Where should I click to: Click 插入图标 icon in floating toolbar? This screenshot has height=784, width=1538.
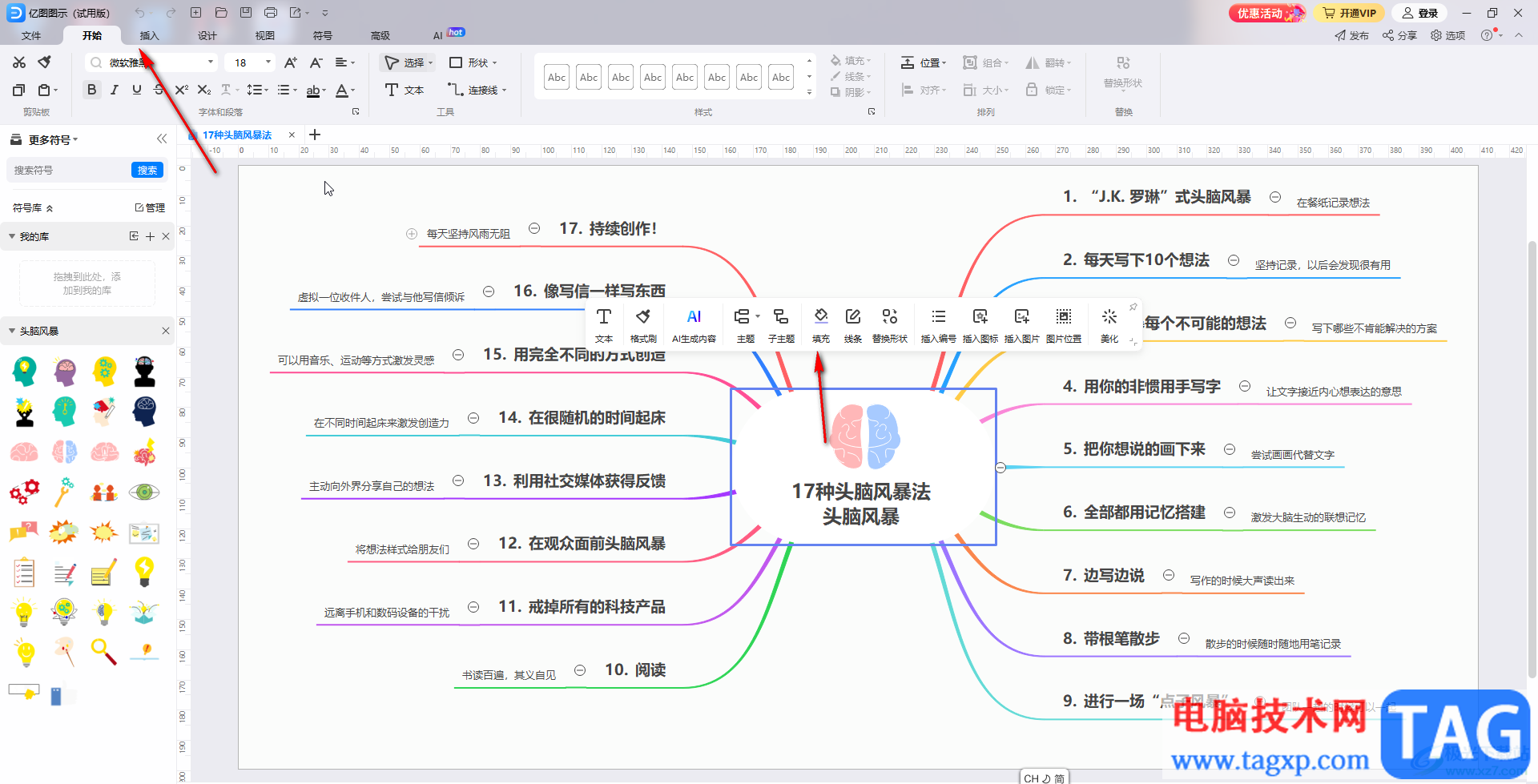pyautogui.click(x=980, y=324)
